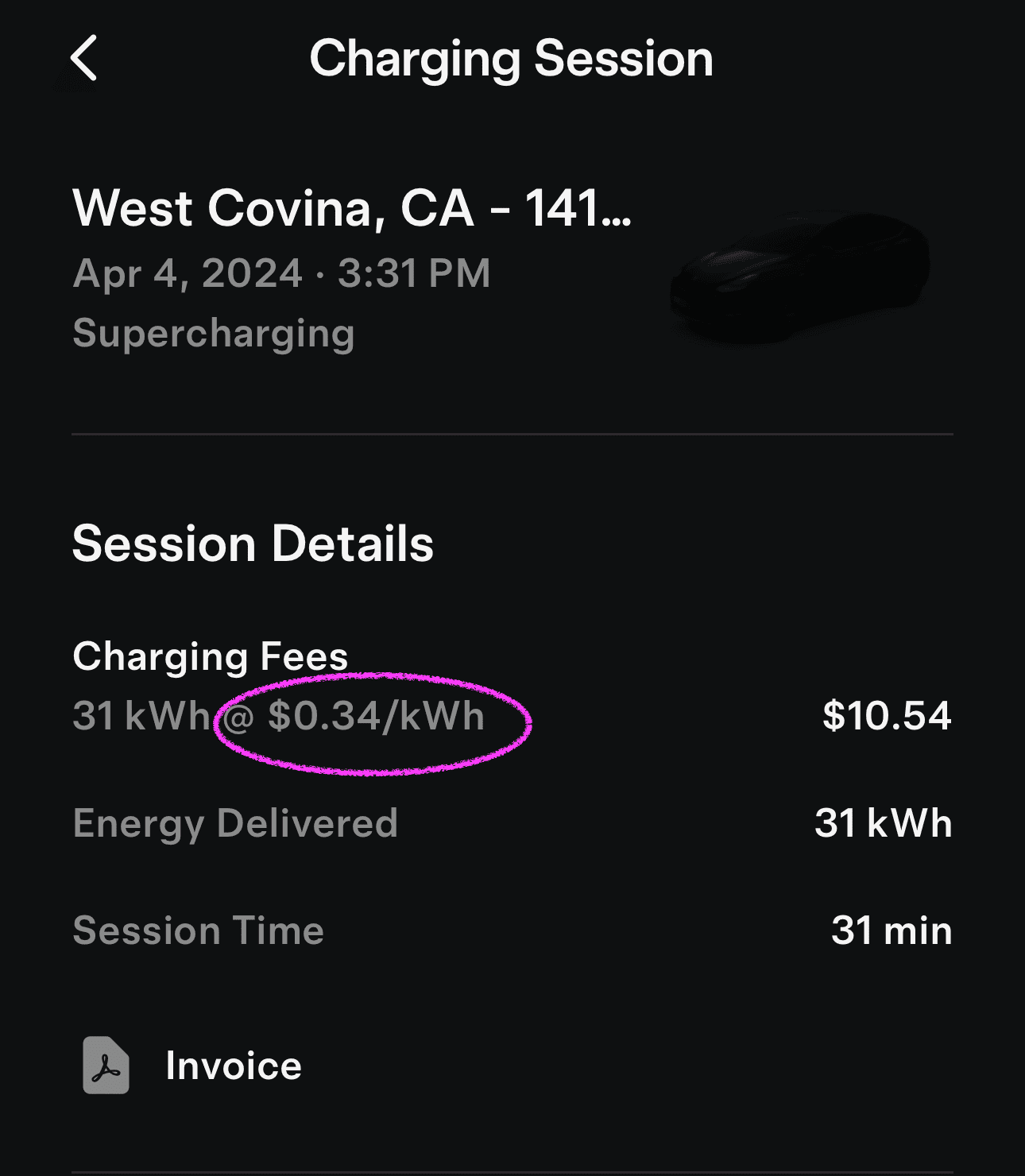
Task: Click the Invoice link text
Action: pos(233,1066)
